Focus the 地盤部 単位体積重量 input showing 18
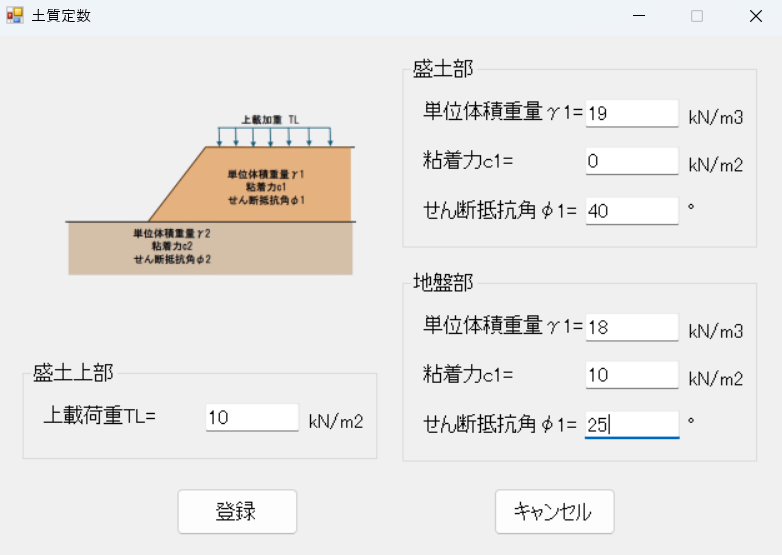 [x=632, y=327]
